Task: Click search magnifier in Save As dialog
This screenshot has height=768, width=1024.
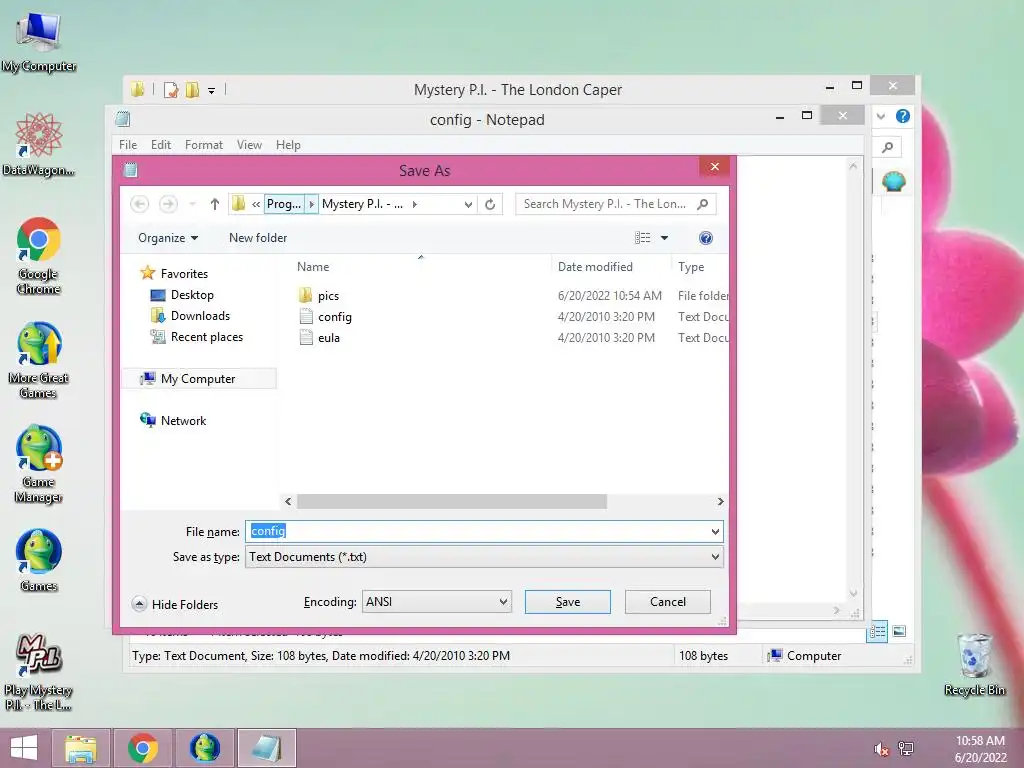Action: click(703, 204)
